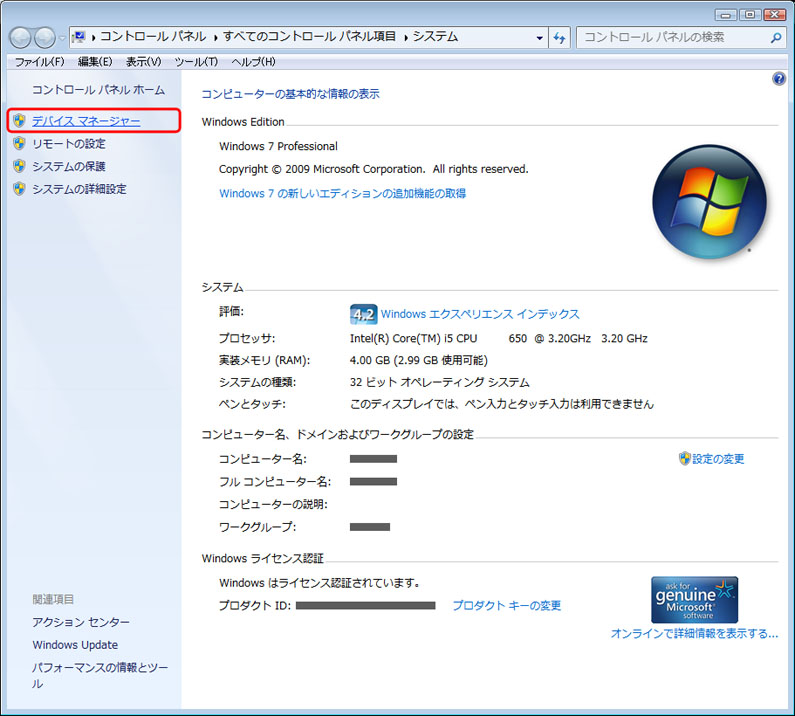Open the address bar history dropdown arrow
Viewport: 795px width, 716px height.
coord(539,38)
